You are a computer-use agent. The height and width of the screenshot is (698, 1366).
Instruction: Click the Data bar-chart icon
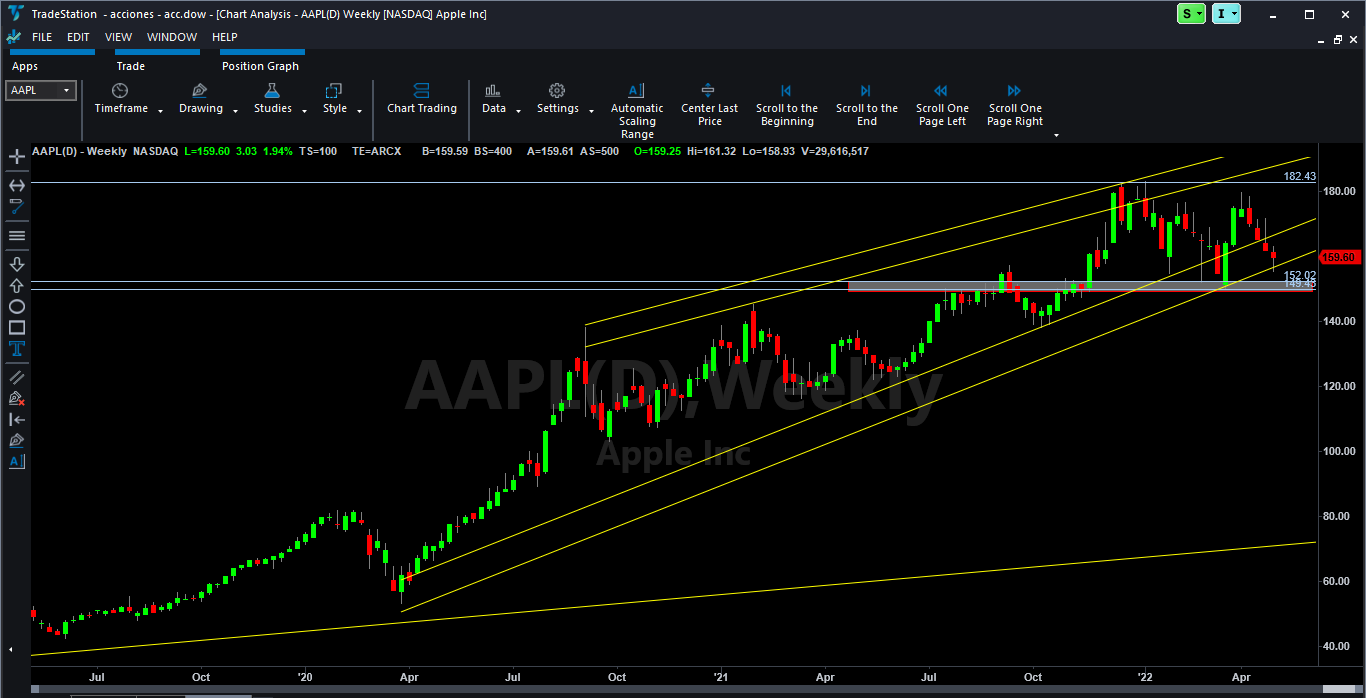coord(493,90)
